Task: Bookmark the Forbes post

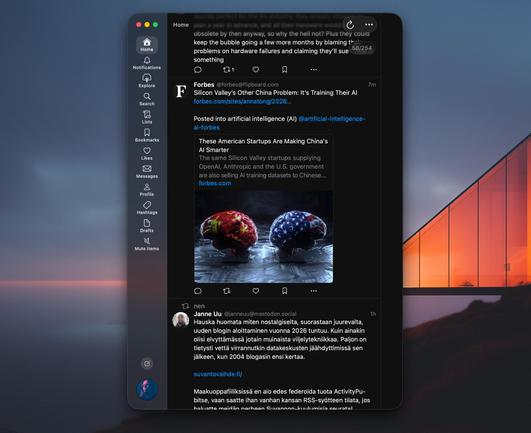Action: pos(284,291)
